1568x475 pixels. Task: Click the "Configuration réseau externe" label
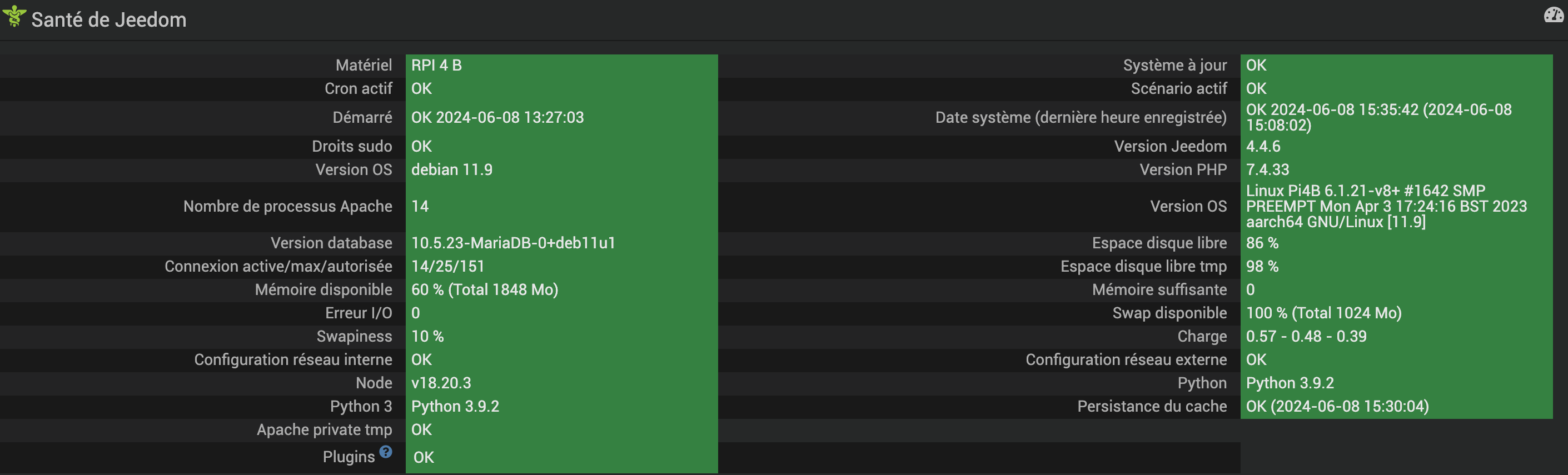pyautogui.click(x=1126, y=360)
